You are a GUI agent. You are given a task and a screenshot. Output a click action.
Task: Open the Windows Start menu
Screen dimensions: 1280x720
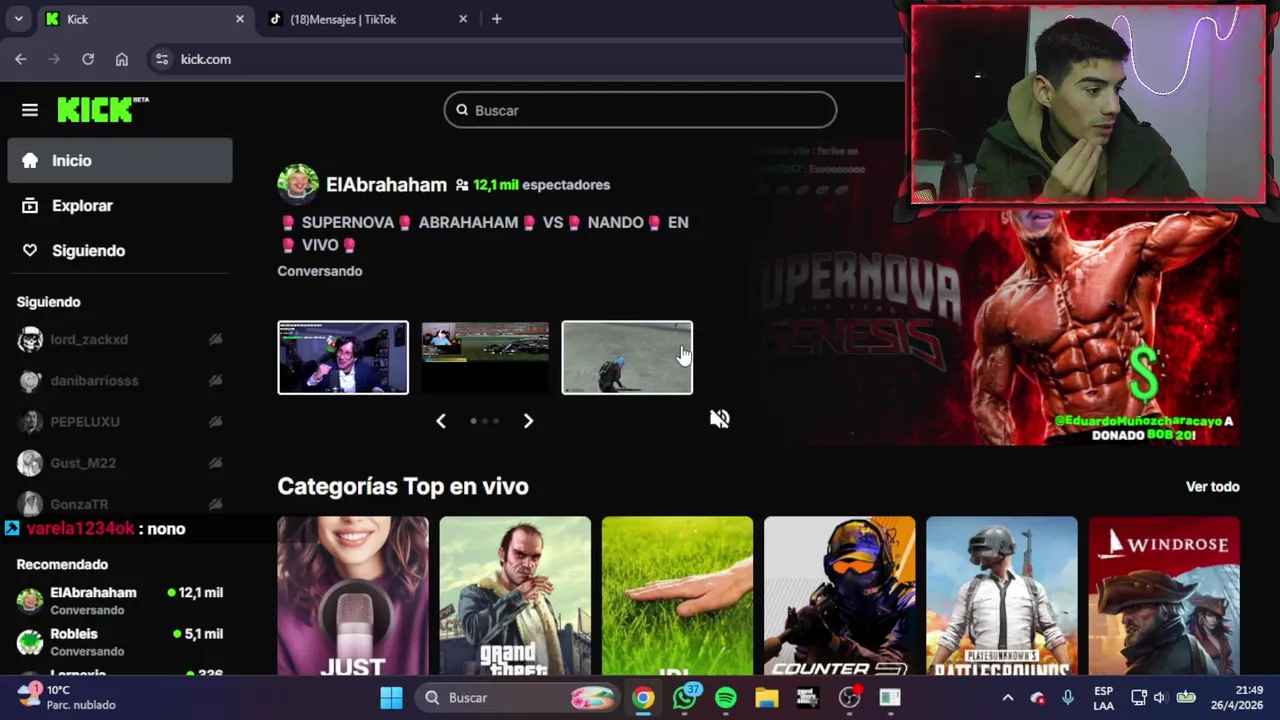coord(391,698)
